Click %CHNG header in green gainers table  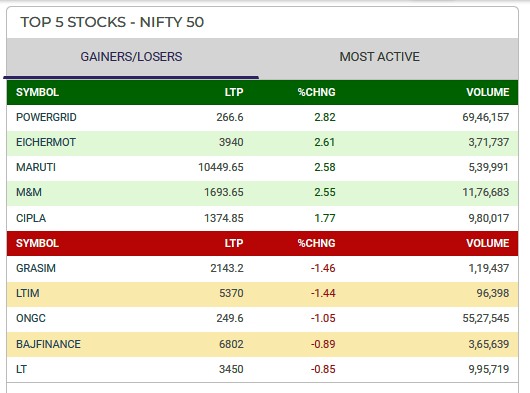[x=316, y=92]
